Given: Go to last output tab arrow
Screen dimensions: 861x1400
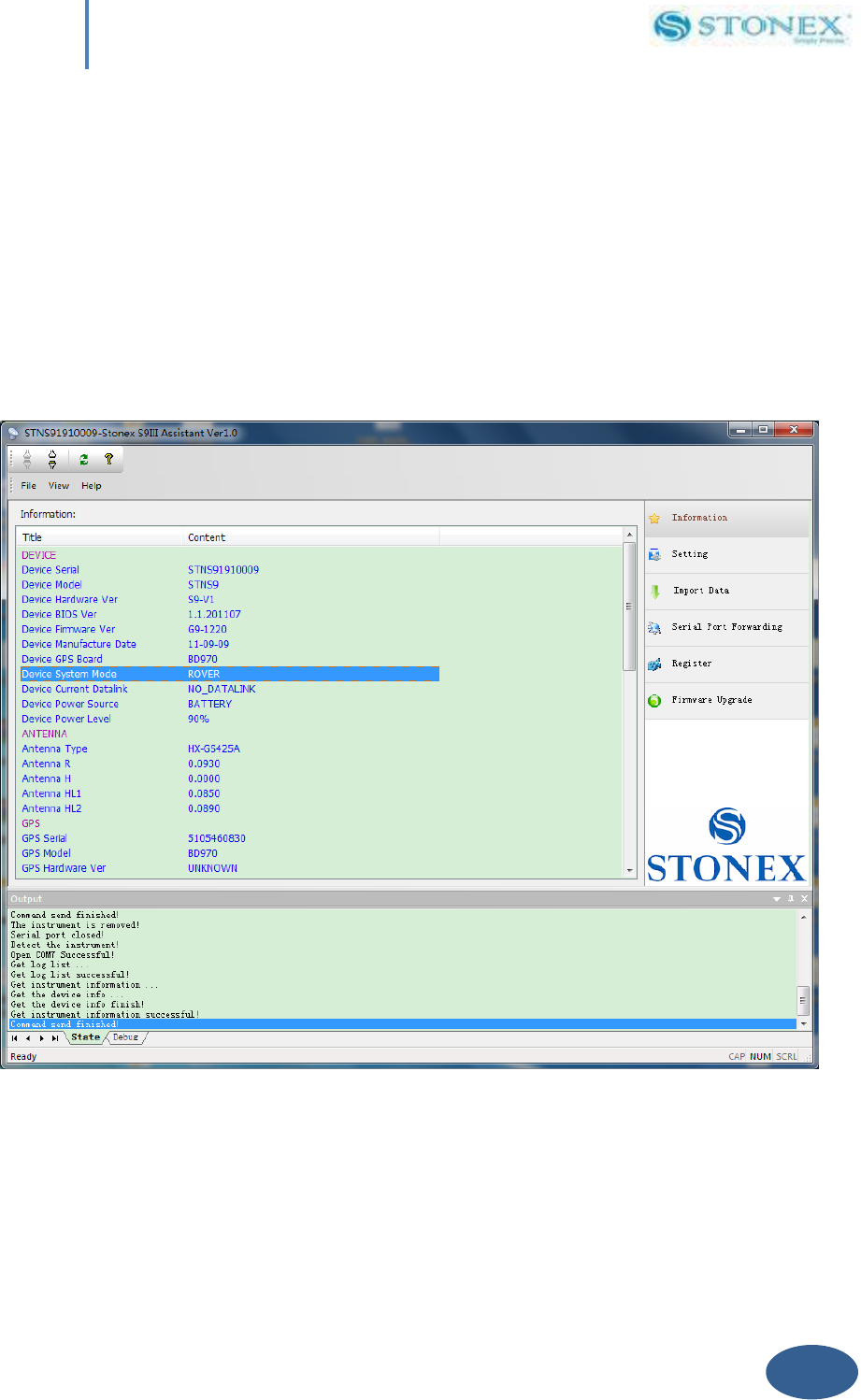Looking at the screenshot, I should click(55, 1038).
